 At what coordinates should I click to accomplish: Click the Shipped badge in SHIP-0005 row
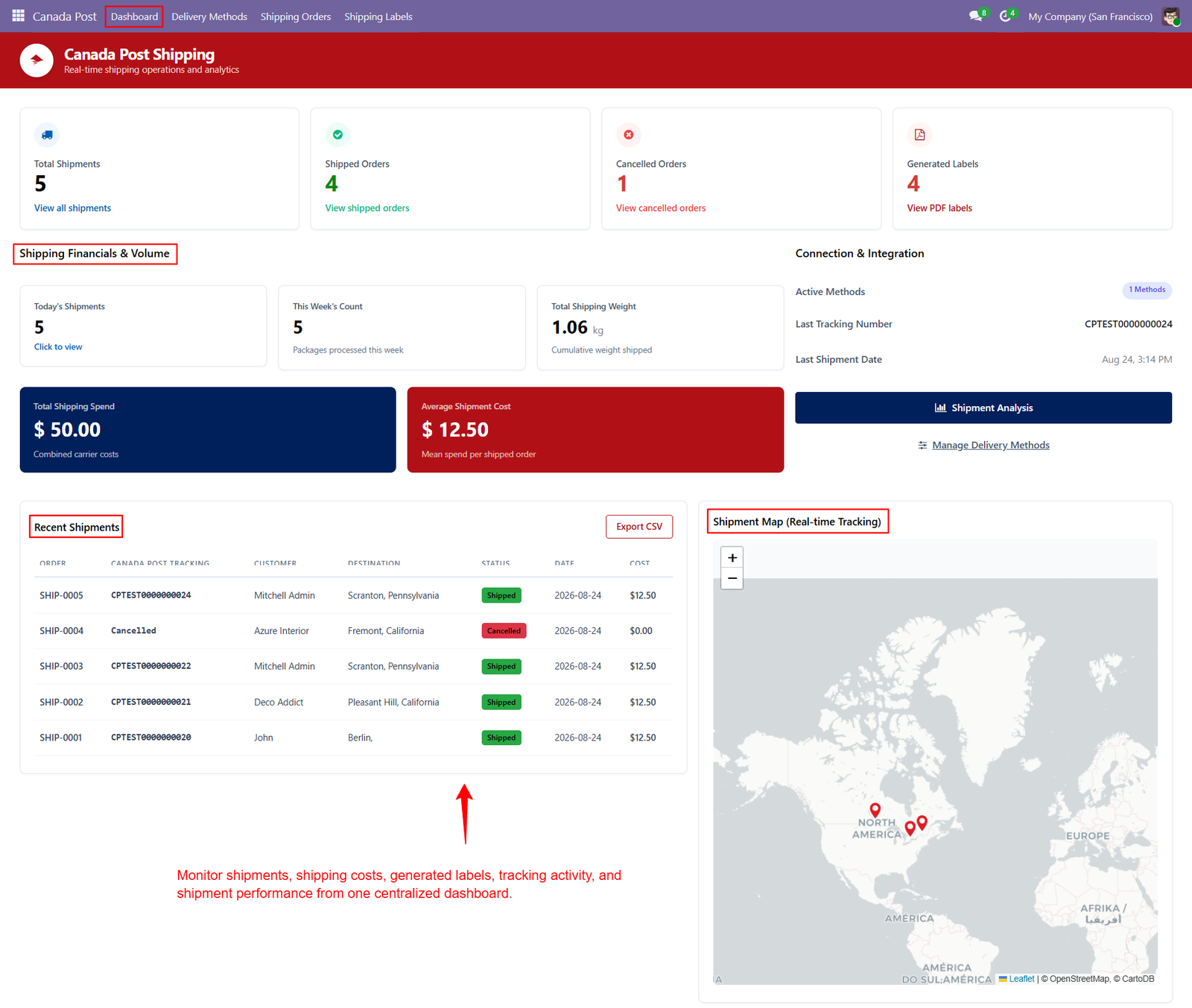point(501,595)
